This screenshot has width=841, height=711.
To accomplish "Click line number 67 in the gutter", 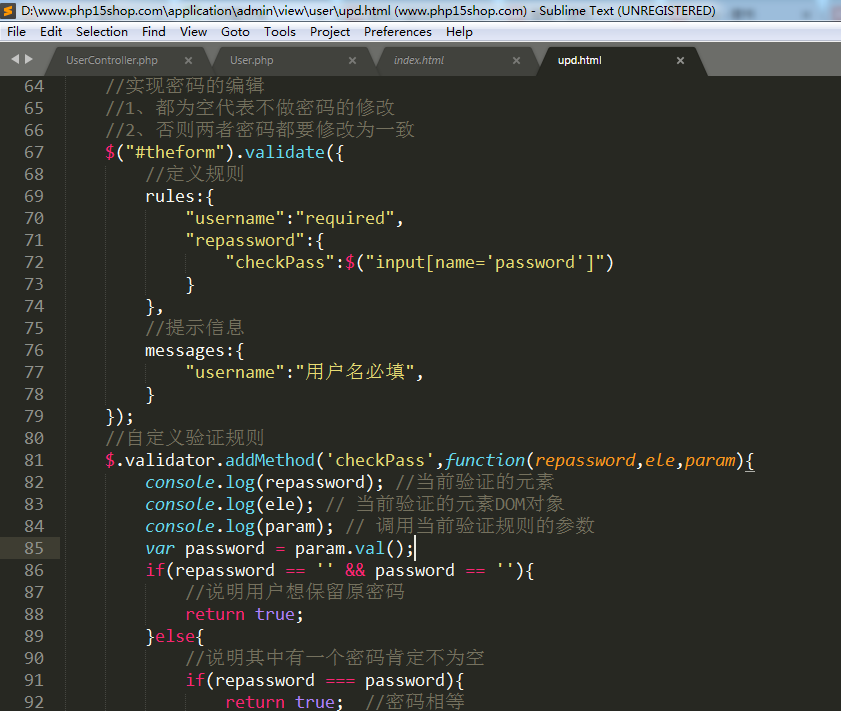I will coord(33,152).
